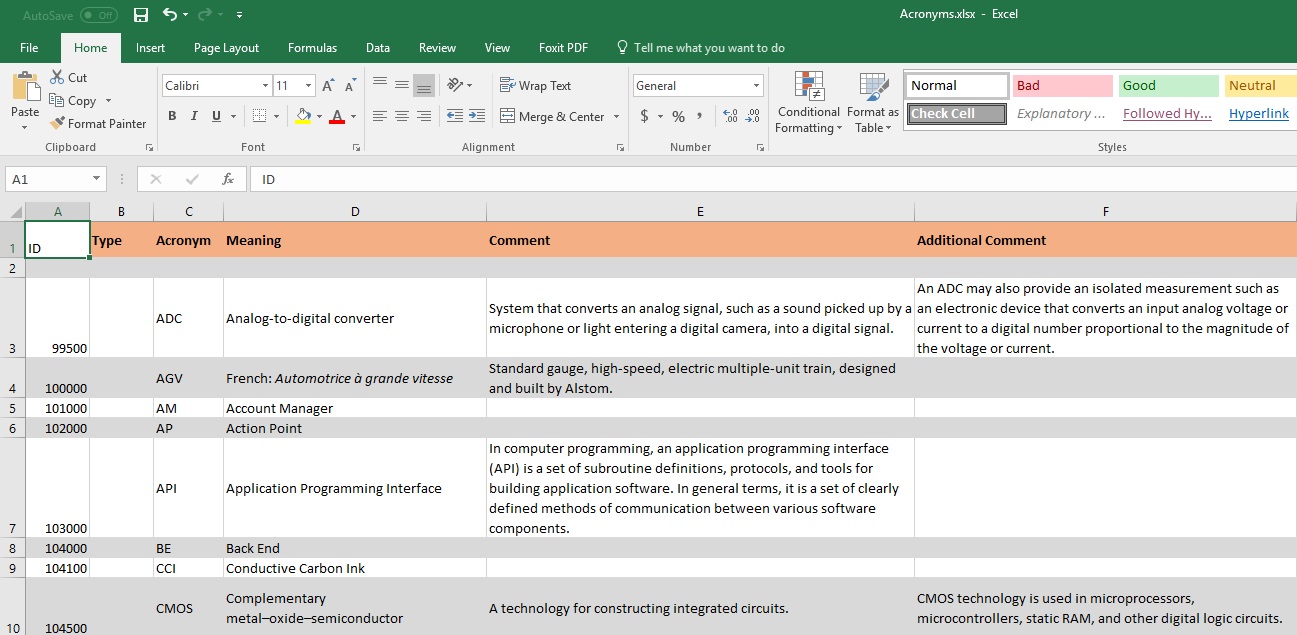The height and width of the screenshot is (635, 1297).
Task: Increase indent of cell text
Action: [x=477, y=117]
